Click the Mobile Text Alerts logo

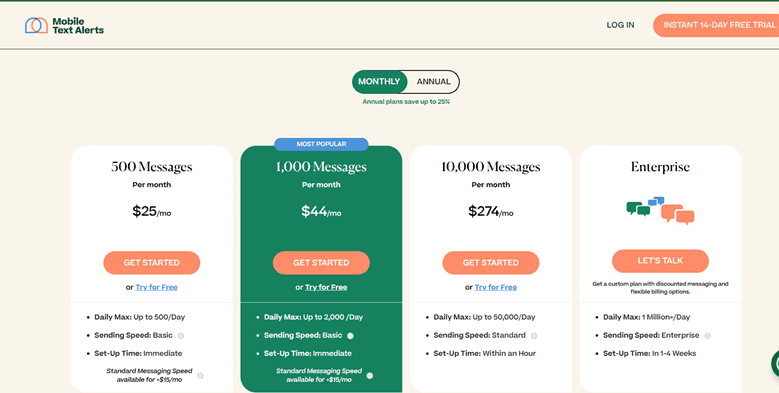[65, 26]
